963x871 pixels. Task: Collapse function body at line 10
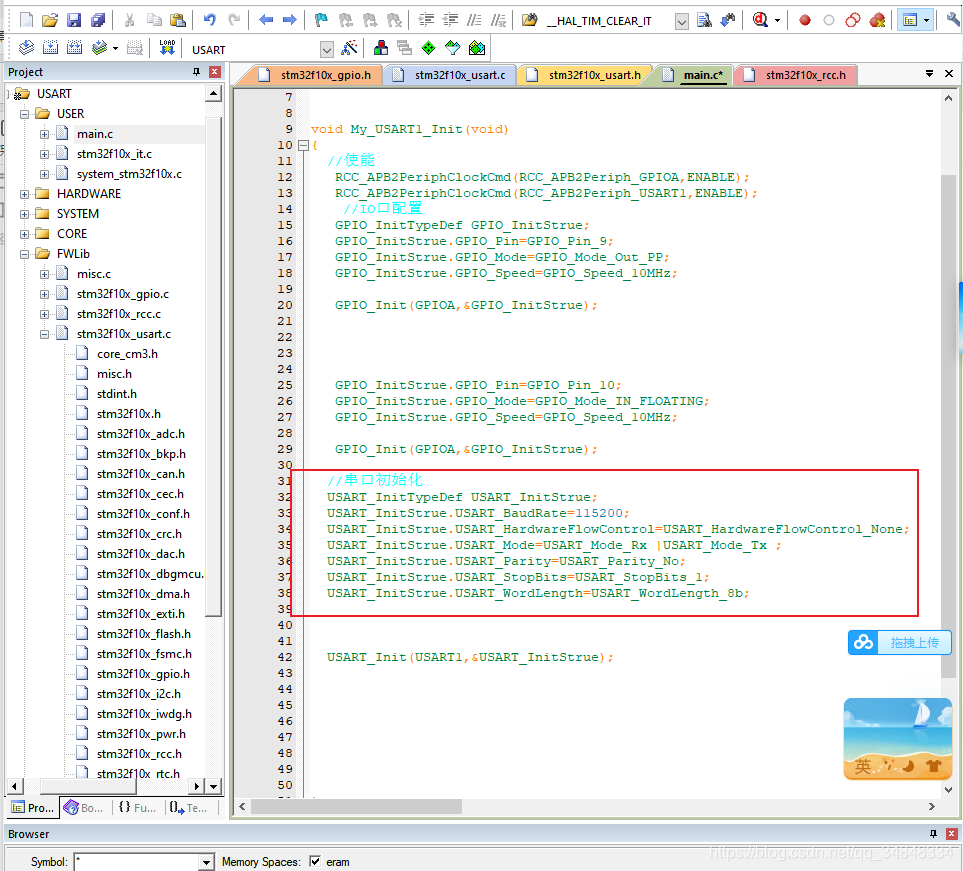tap(303, 146)
